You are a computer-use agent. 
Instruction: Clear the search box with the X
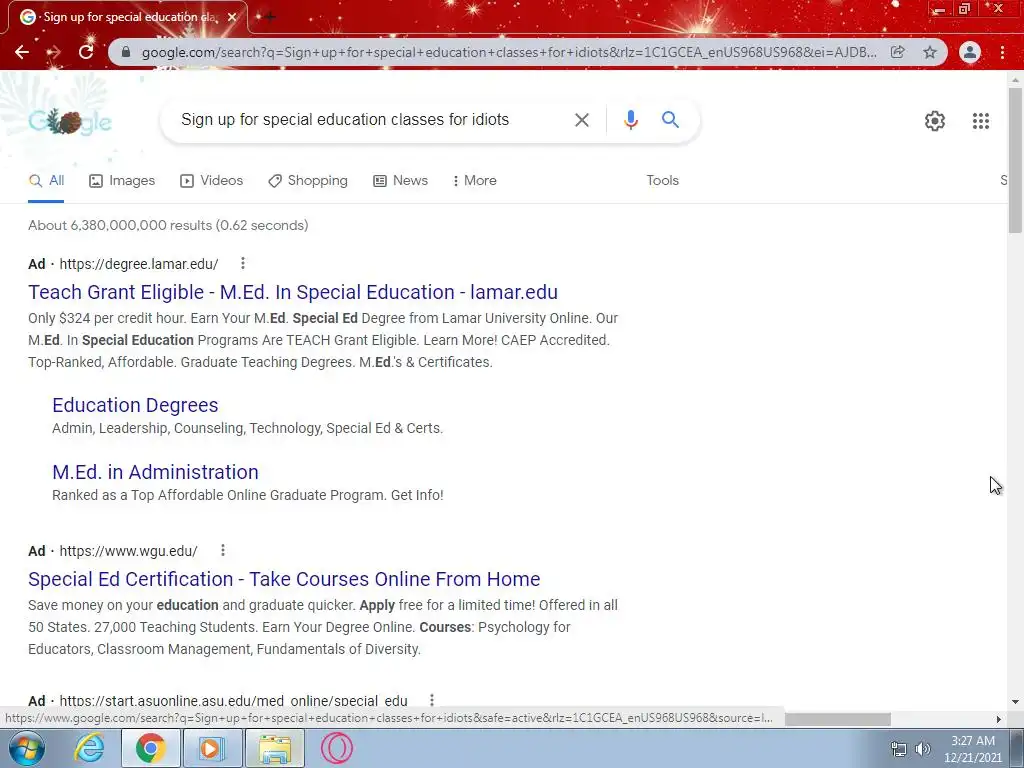click(x=581, y=120)
